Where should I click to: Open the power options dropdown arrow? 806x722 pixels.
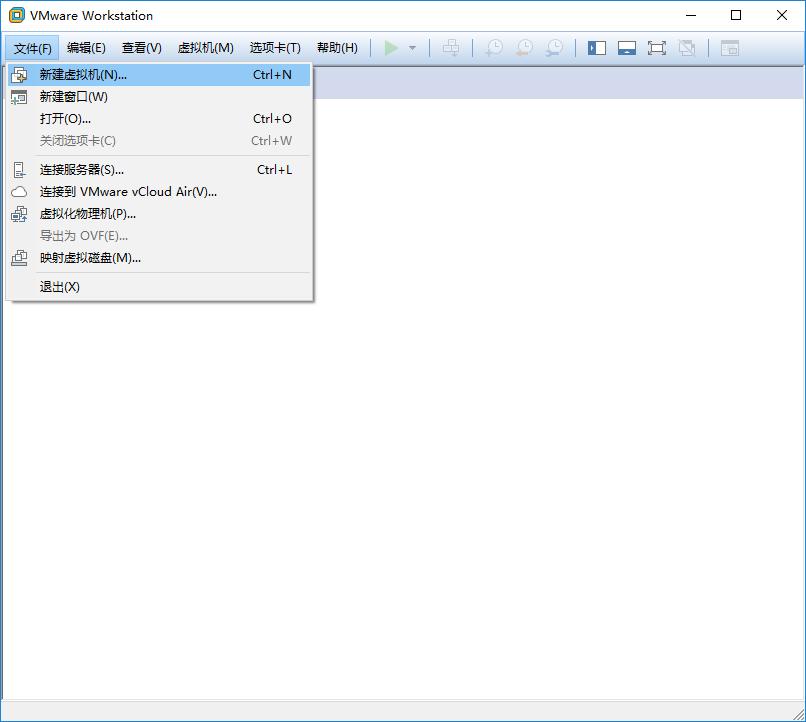point(410,47)
